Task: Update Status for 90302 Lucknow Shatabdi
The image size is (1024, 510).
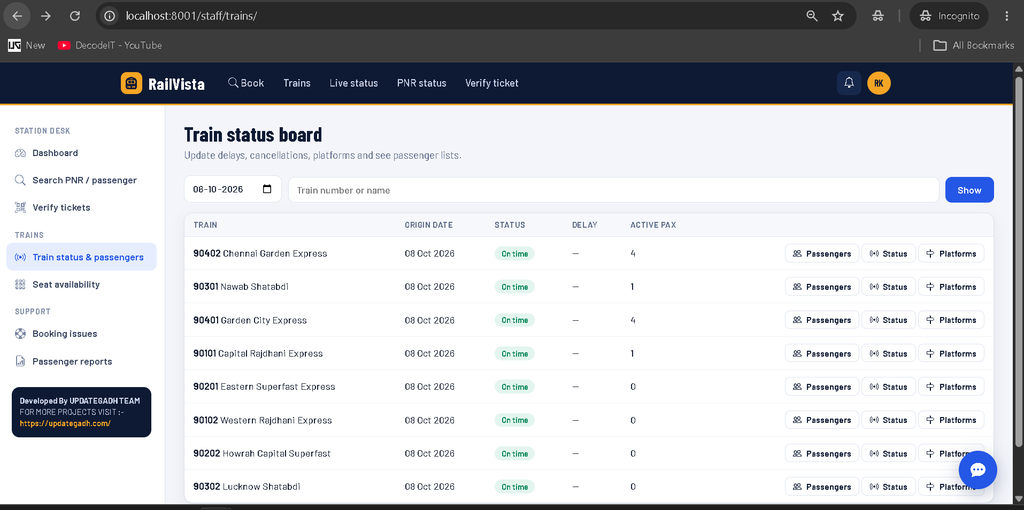Action: tap(889, 486)
